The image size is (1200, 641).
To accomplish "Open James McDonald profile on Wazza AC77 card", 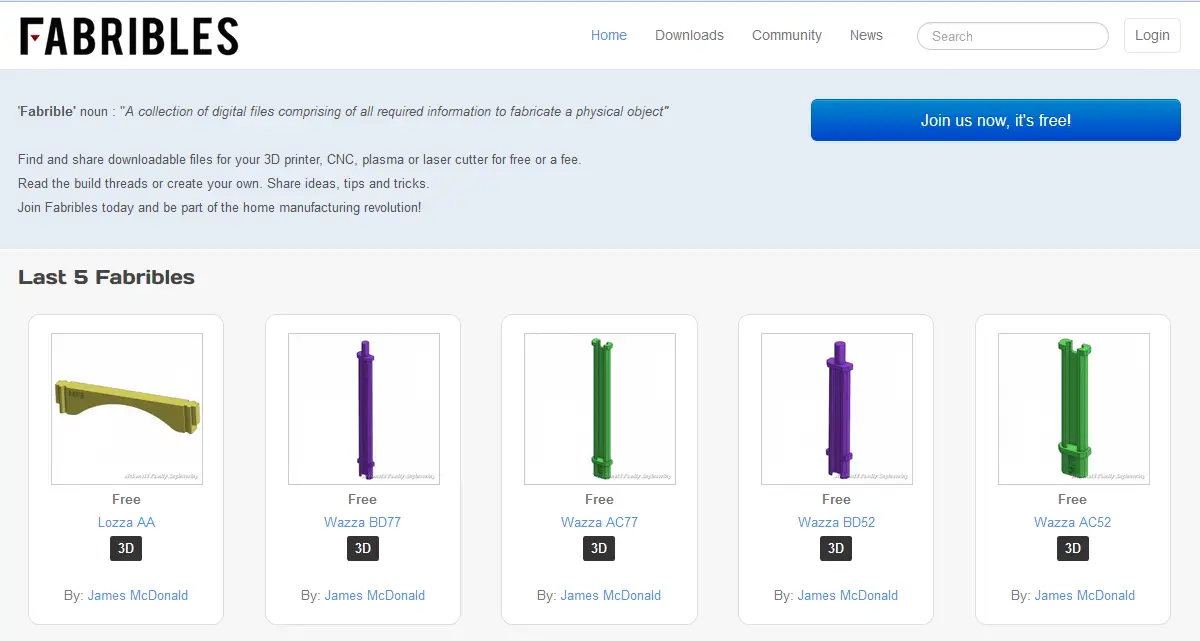I will pyautogui.click(x=611, y=595).
